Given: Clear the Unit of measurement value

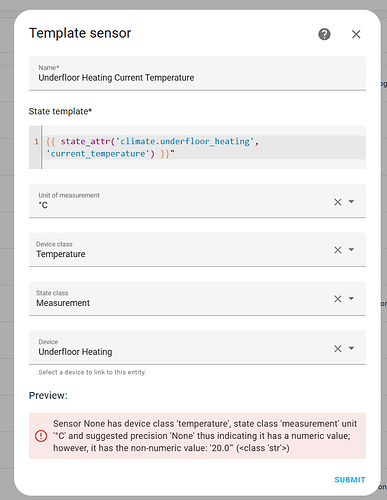Looking at the screenshot, I should pos(338,202).
